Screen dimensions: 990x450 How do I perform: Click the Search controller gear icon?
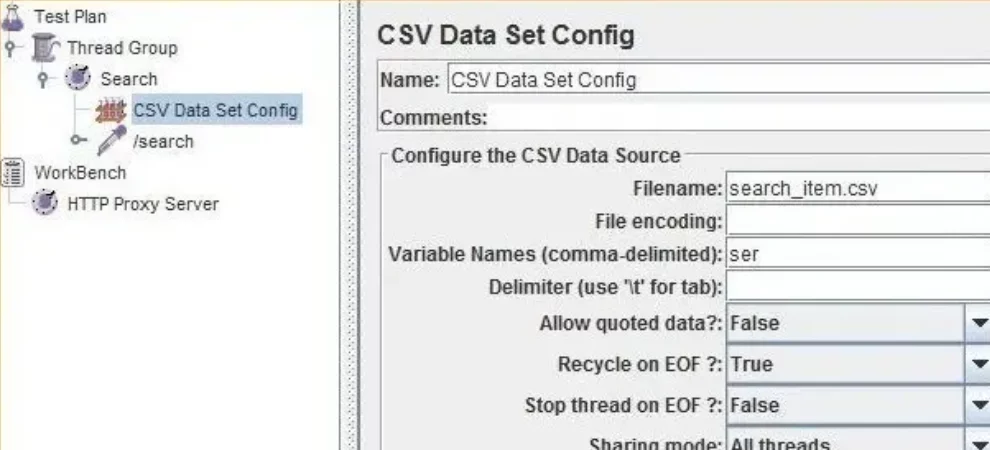[x=78, y=78]
